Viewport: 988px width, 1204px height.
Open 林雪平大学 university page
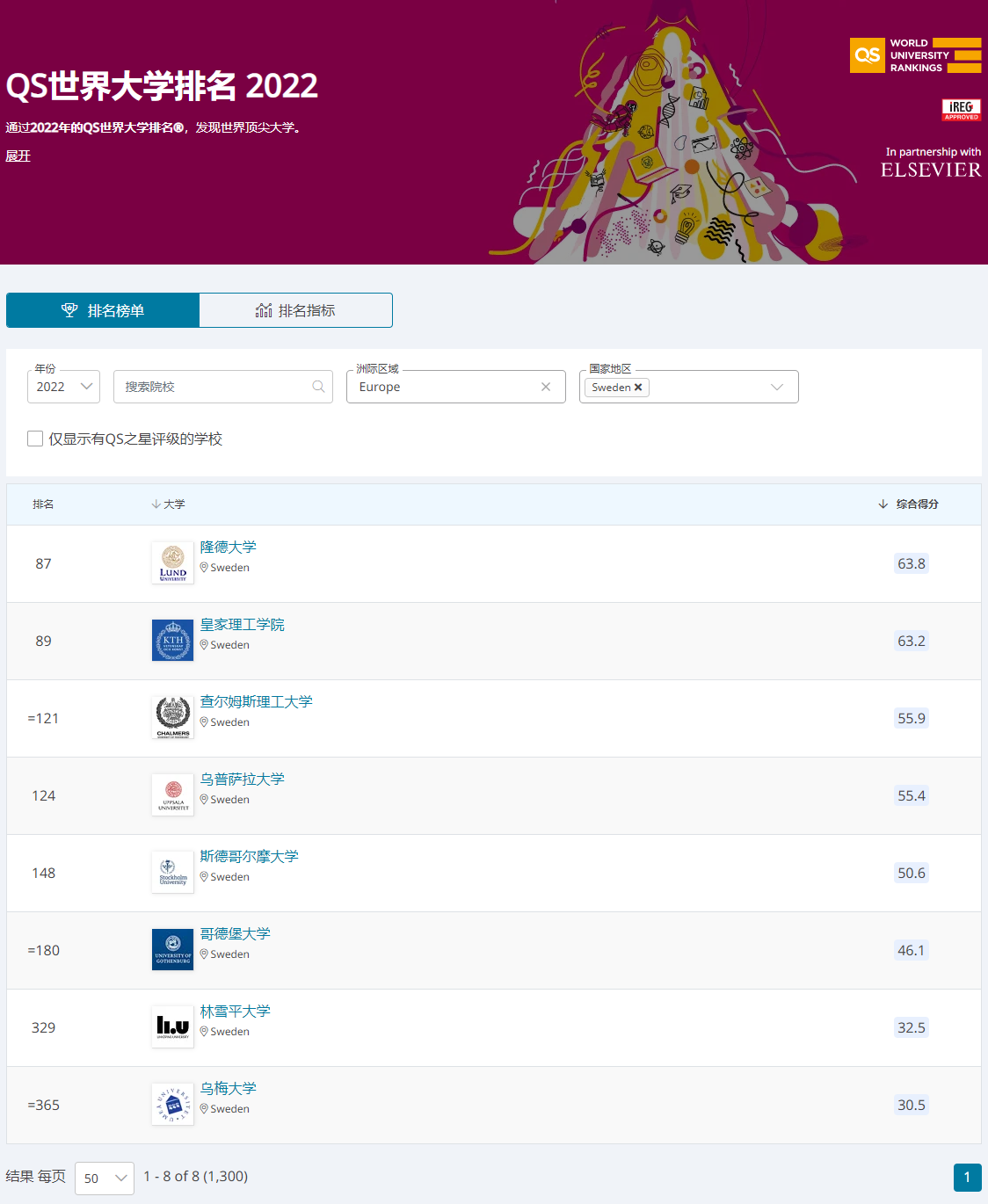(x=235, y=1012)
